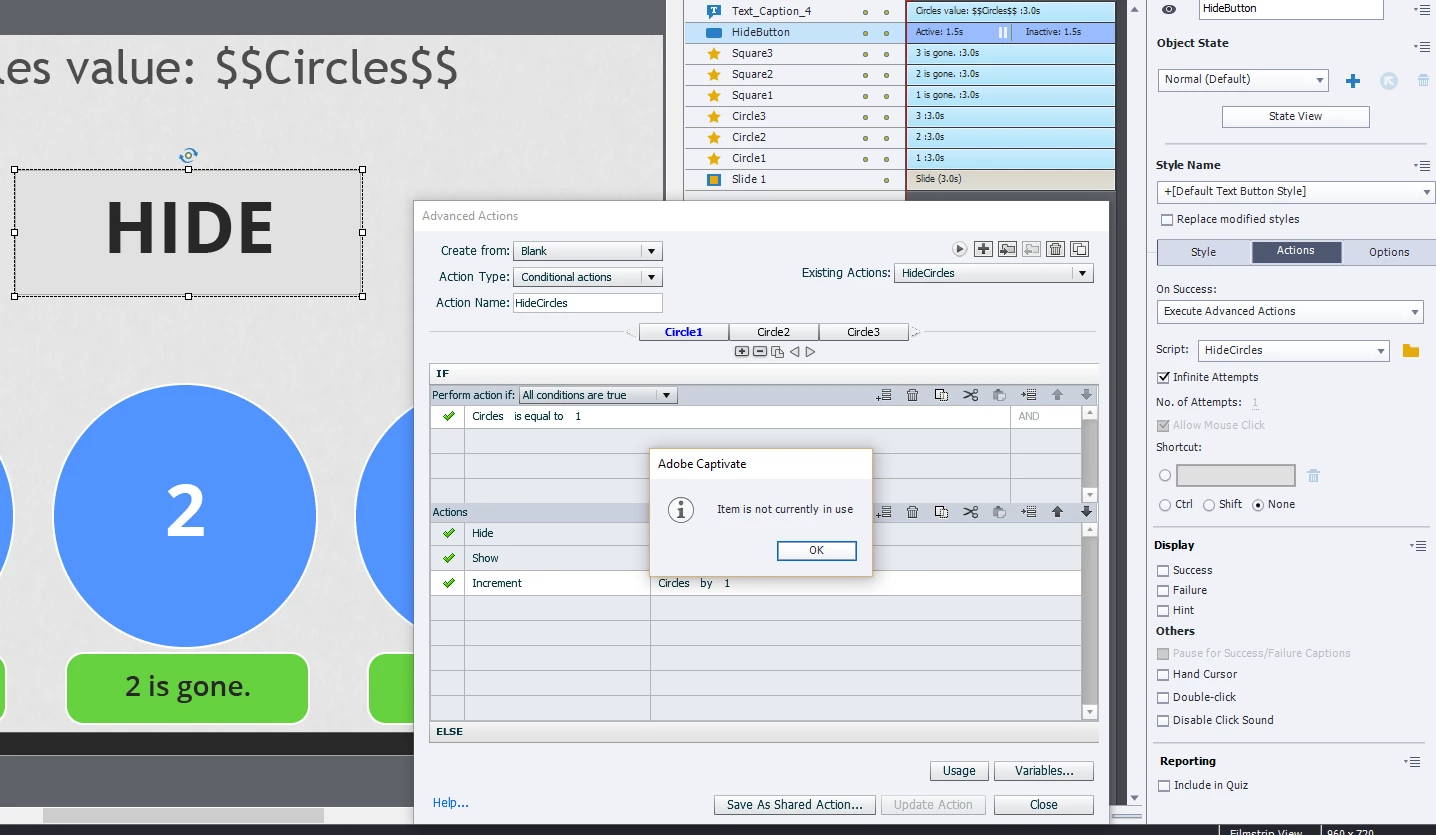
Task: Check Include in Quiz checkbox
Action: pos(1163,786)
